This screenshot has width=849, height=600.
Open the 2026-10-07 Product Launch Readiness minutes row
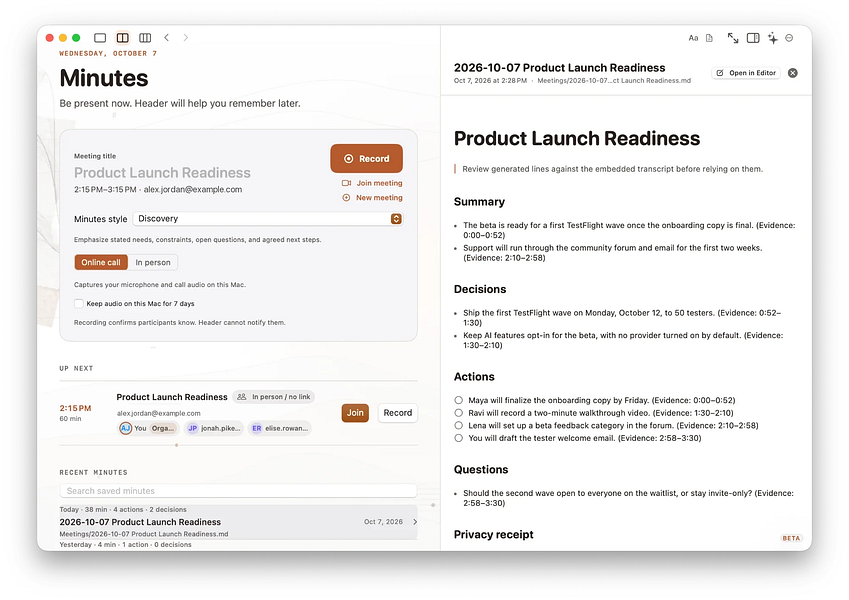coord(238,522)
